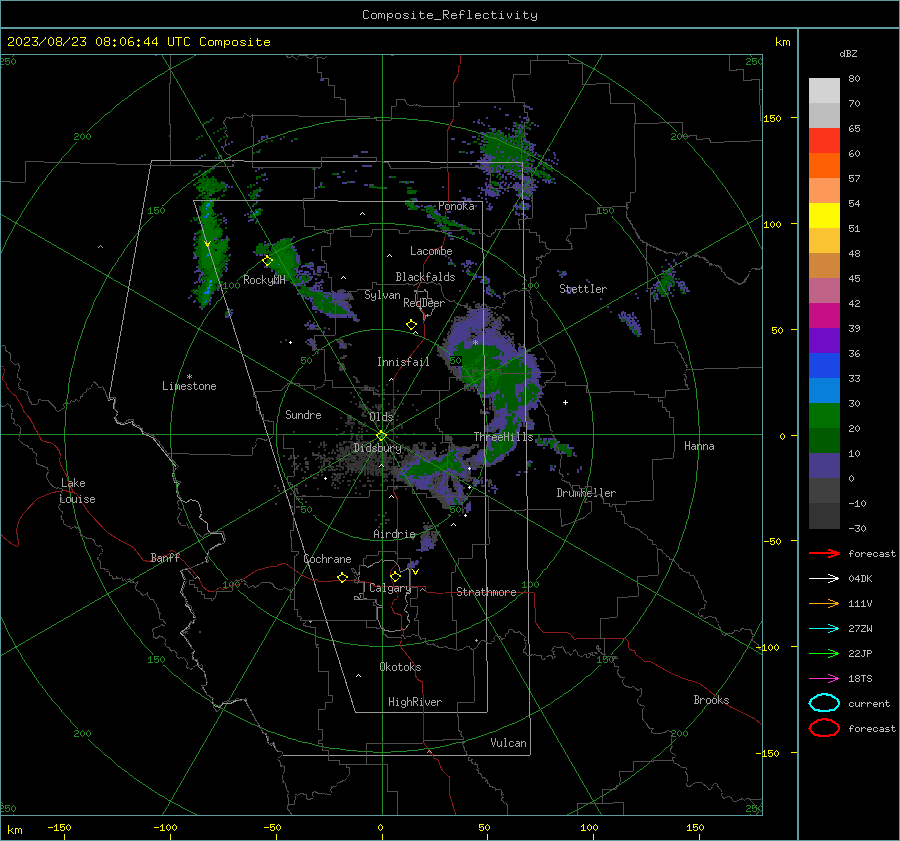The width and height of the screenshot is (900, 841).
Task: Click the km unit label at bottom left
Action: [x=15, y=830]
